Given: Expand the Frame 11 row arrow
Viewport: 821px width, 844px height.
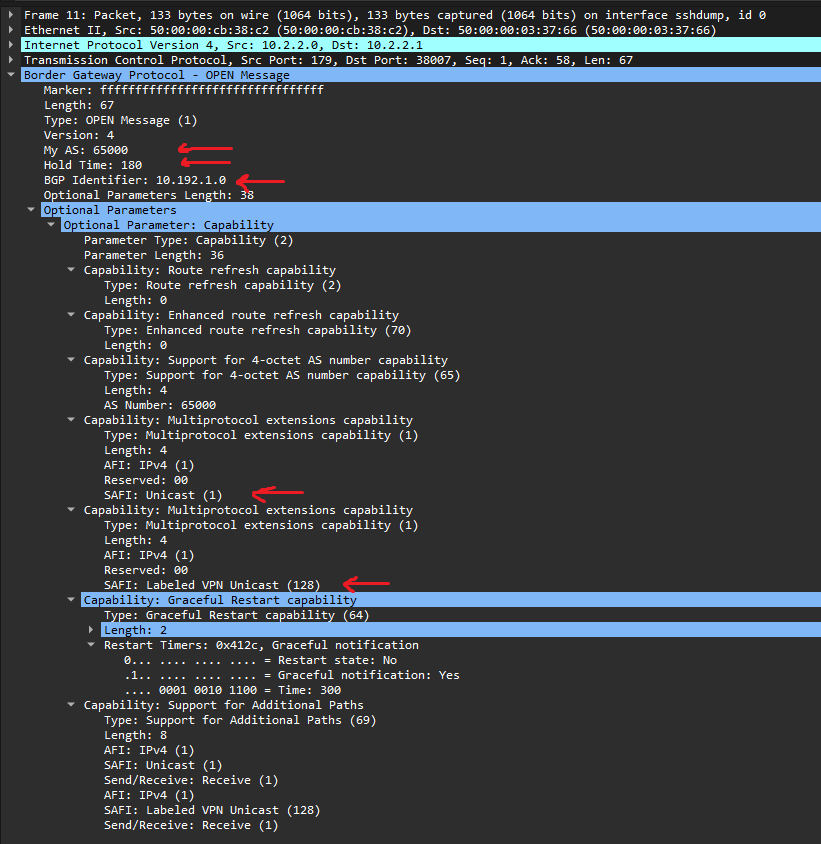Looking at the screenshot, I should pyautogui.click(x=11, y=15).
